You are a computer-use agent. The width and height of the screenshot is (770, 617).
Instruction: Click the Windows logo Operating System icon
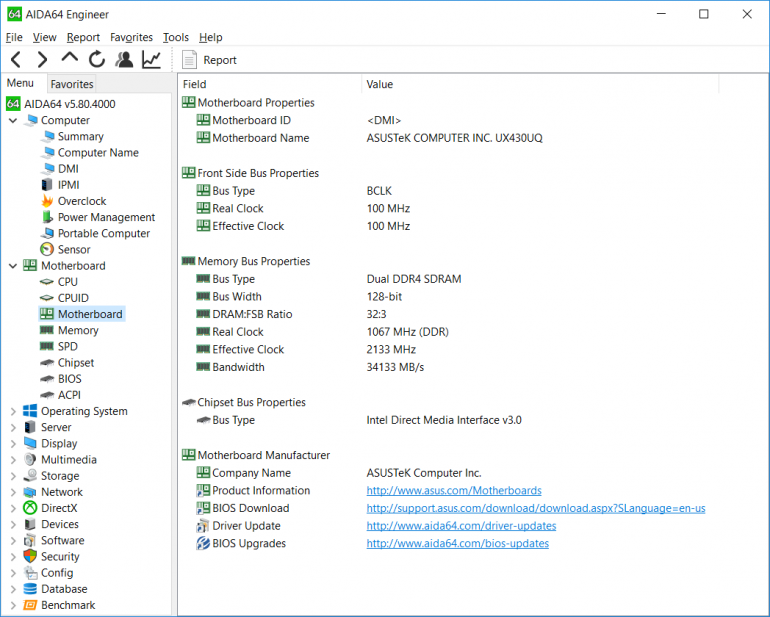30,411
